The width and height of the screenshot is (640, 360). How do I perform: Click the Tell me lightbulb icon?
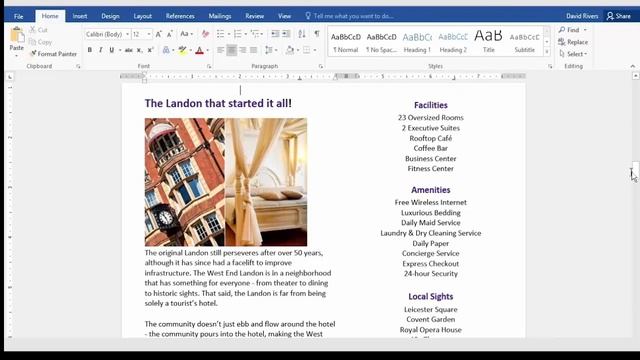point(308,16)
